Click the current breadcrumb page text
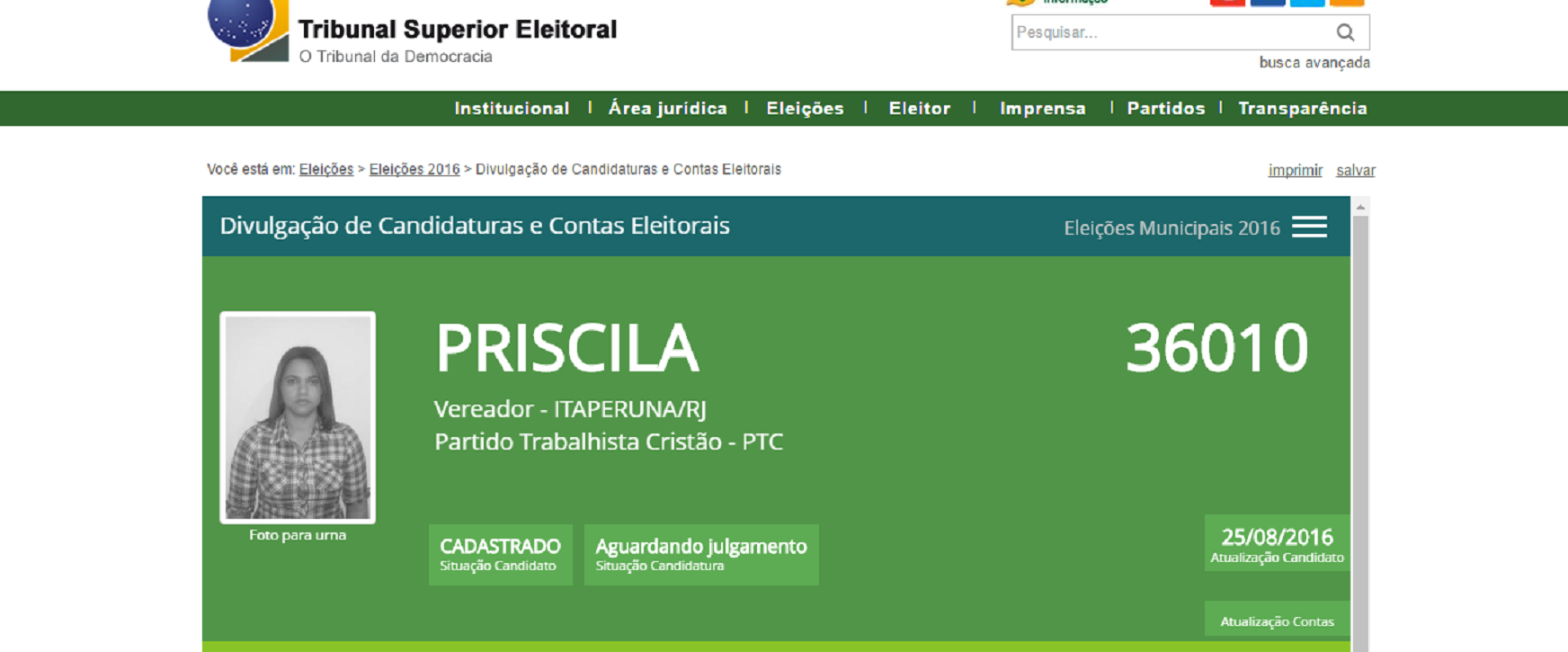The image size is (1568, 652). (628, 169)
